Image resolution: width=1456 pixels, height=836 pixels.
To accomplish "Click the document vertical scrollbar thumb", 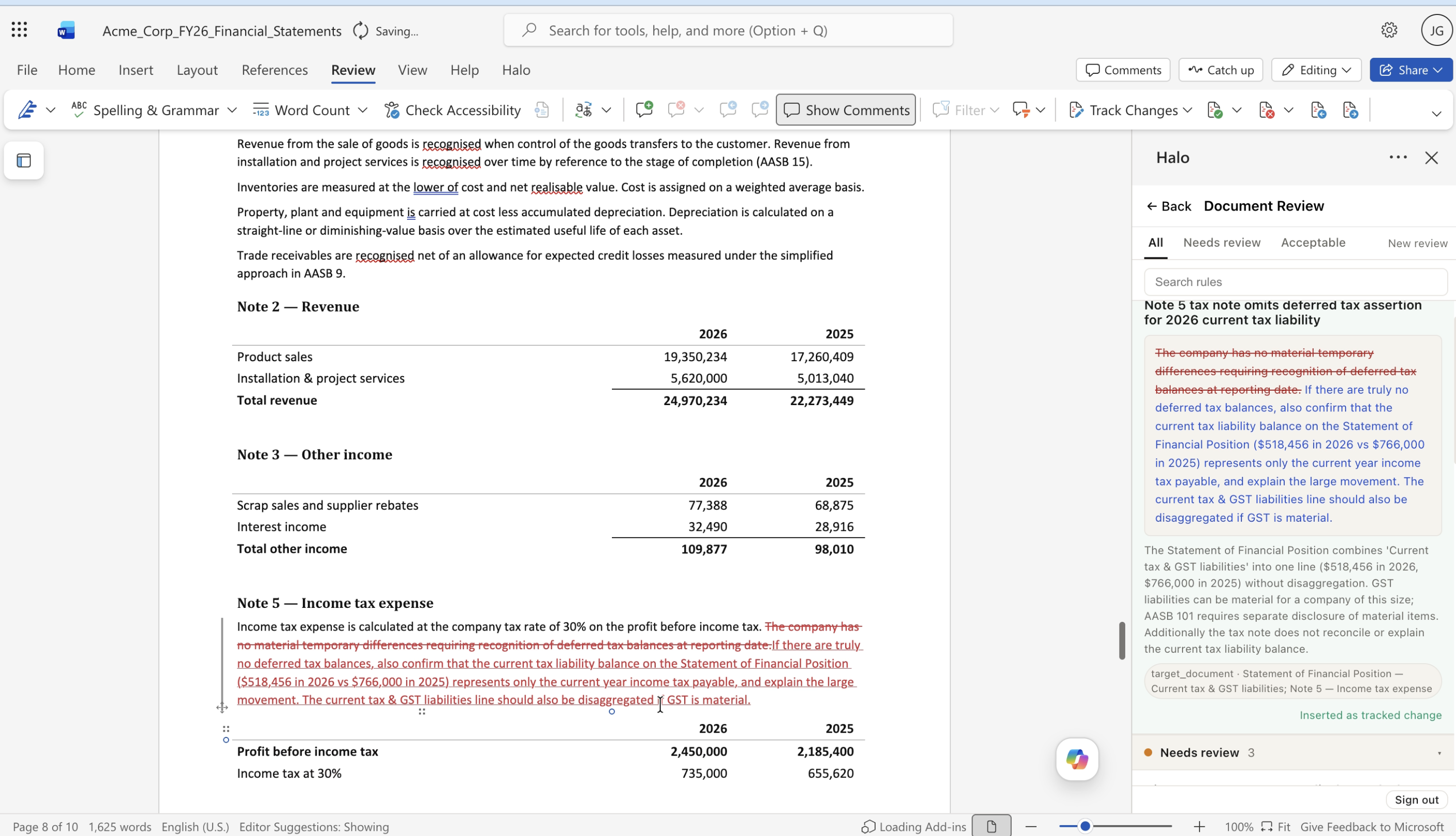I will [1122, 640].
